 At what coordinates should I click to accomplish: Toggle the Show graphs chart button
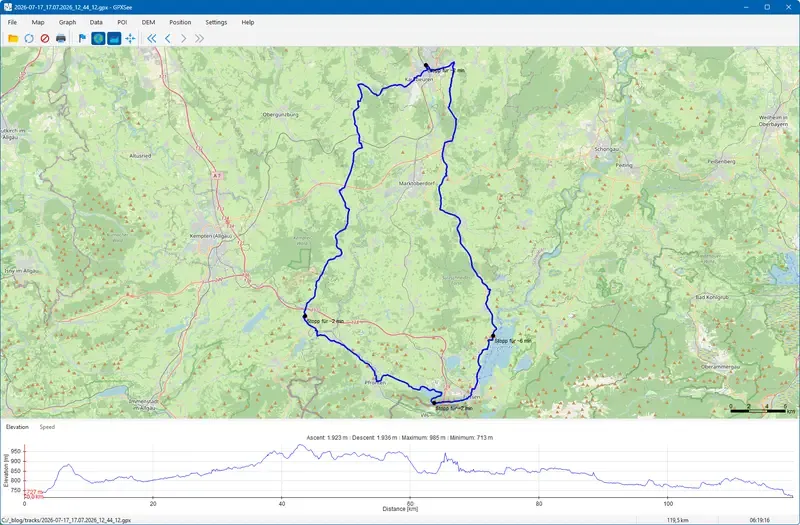pos(114,38)
